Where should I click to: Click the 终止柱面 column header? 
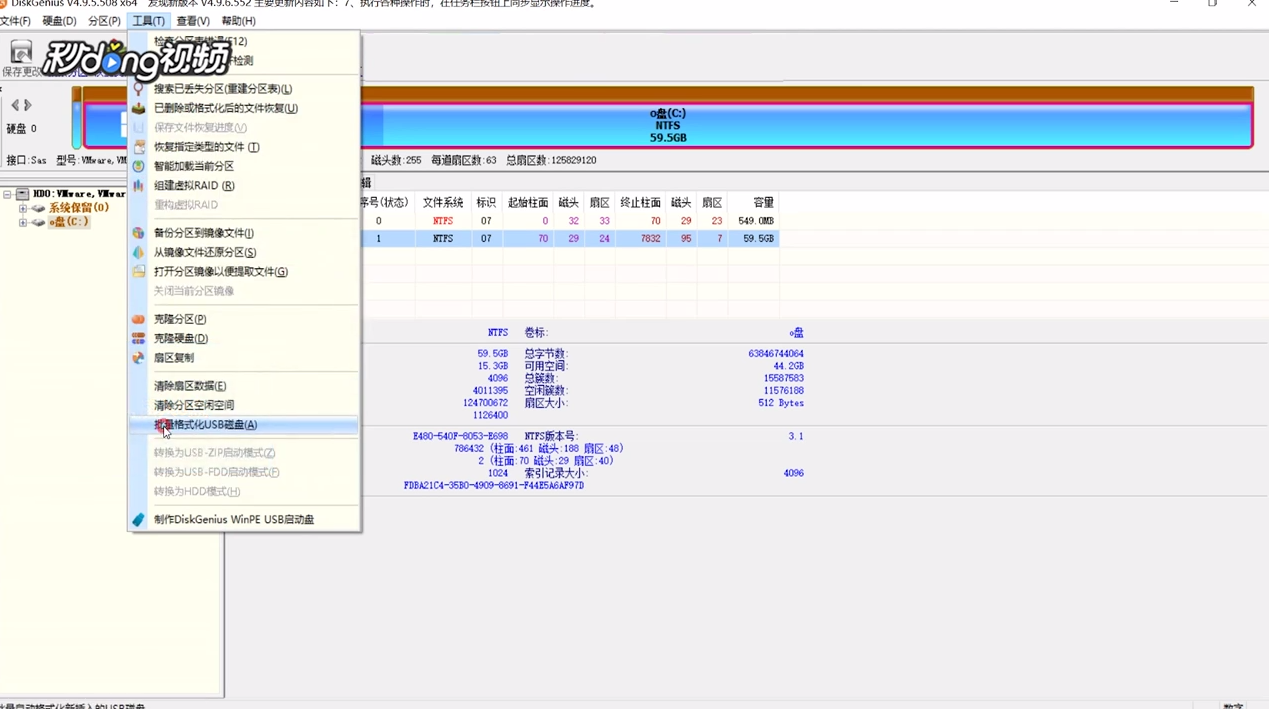pos(640,203)
